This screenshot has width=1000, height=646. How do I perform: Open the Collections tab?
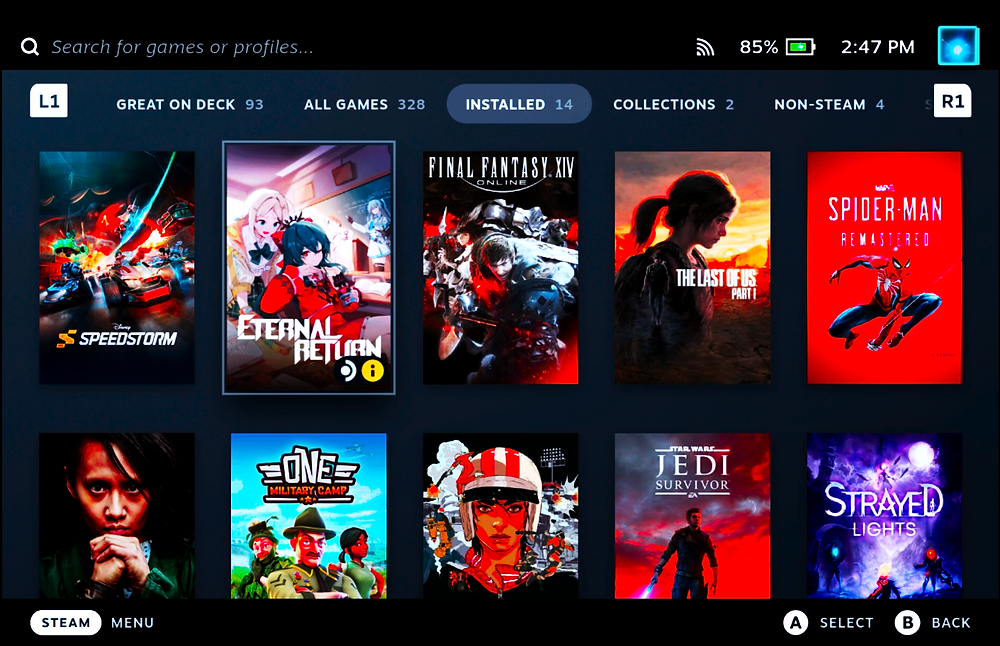pos(673,104)
